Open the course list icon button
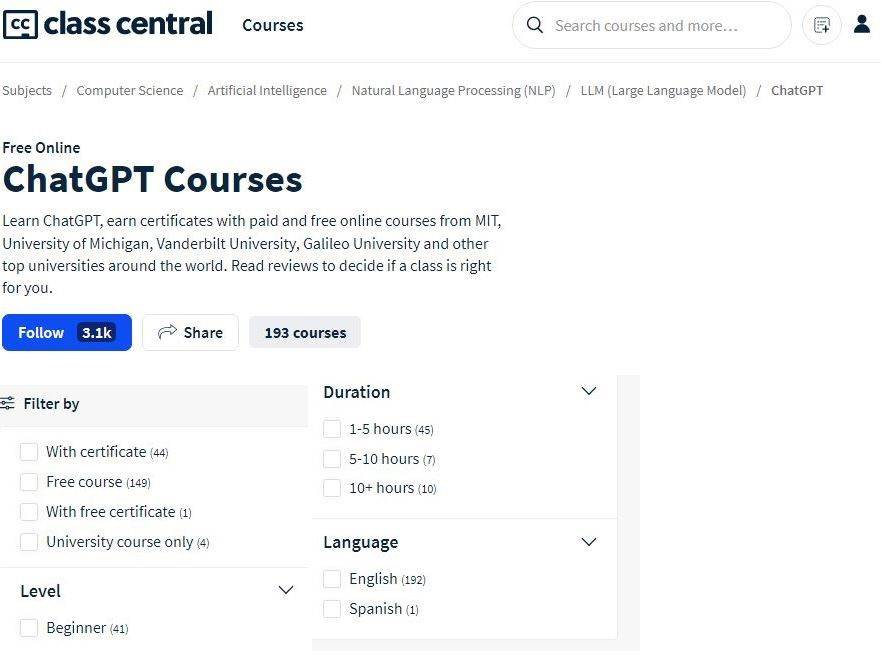Image resolution: width=882 pixels, height=657 pixels. click(x=822, y=25)
